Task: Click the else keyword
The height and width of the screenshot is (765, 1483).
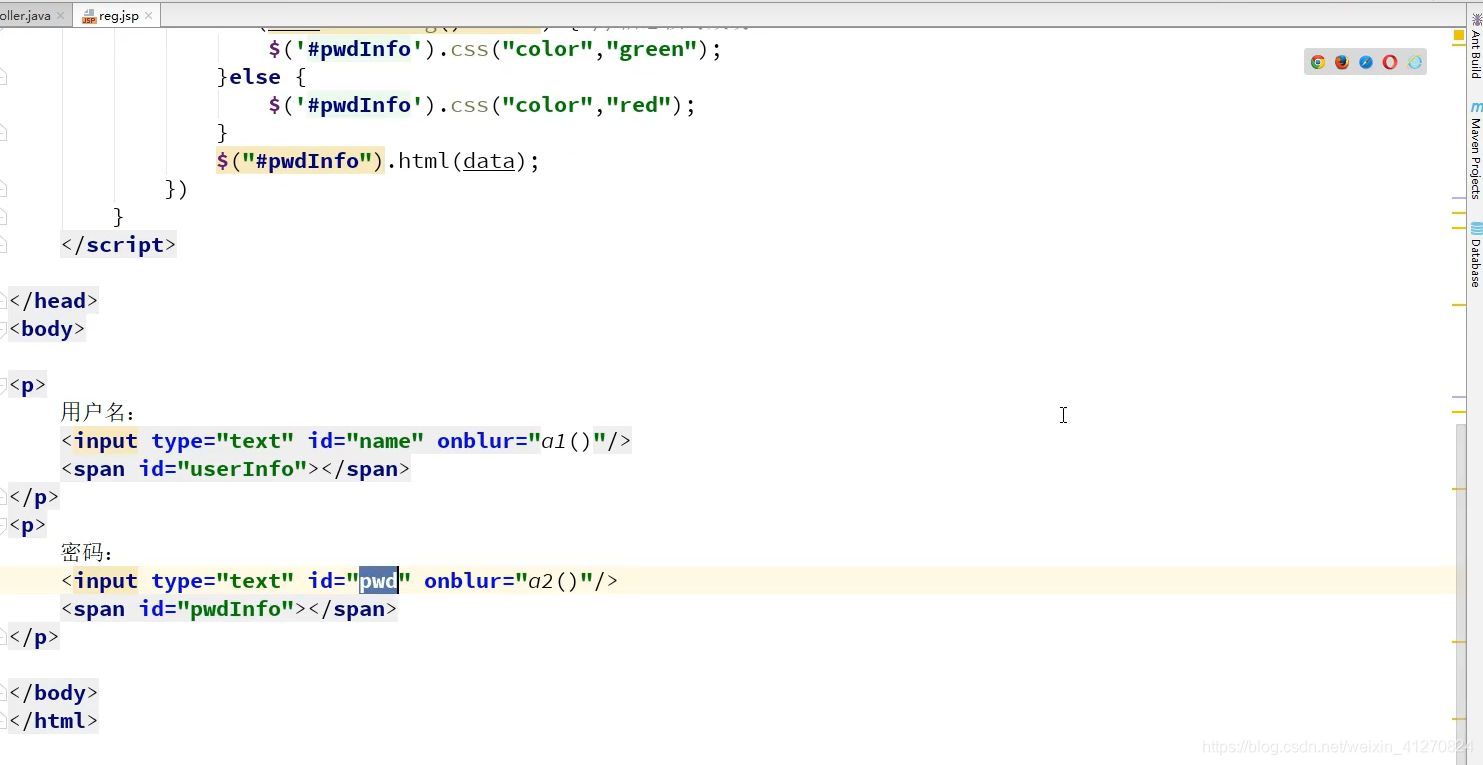Action: 256,77
